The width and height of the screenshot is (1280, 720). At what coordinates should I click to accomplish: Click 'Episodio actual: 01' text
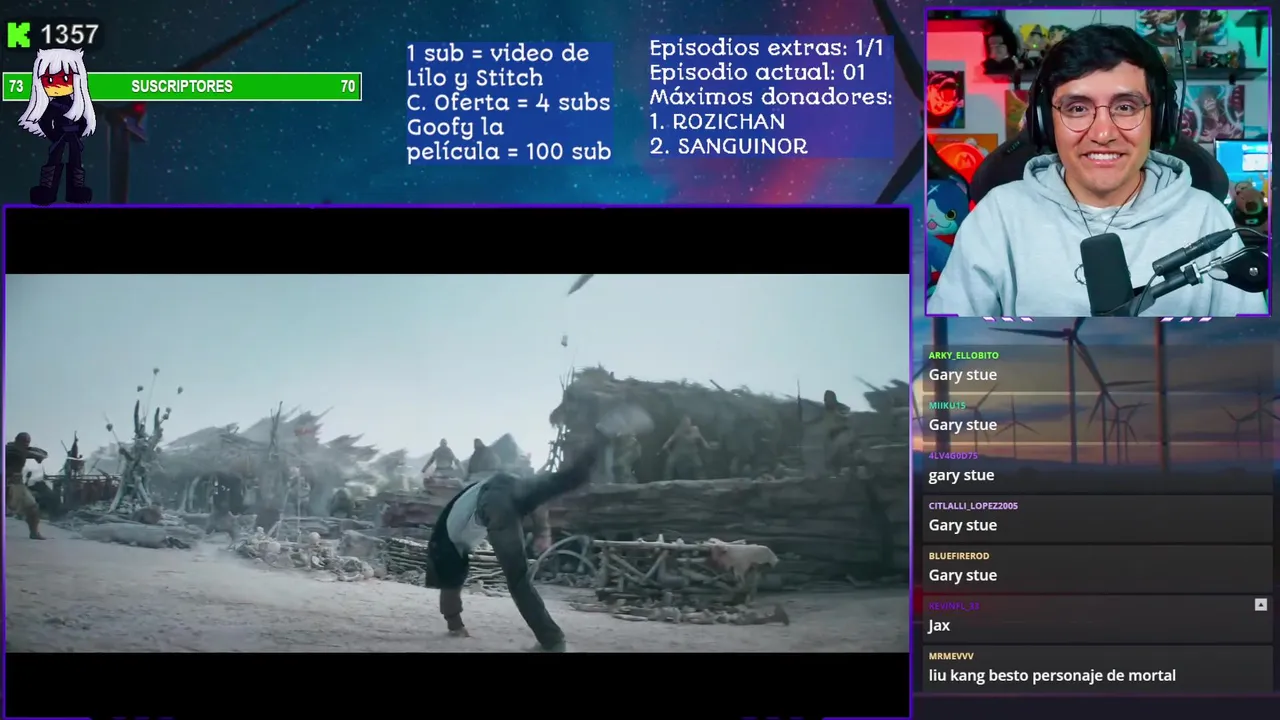(x=757, y=72)
